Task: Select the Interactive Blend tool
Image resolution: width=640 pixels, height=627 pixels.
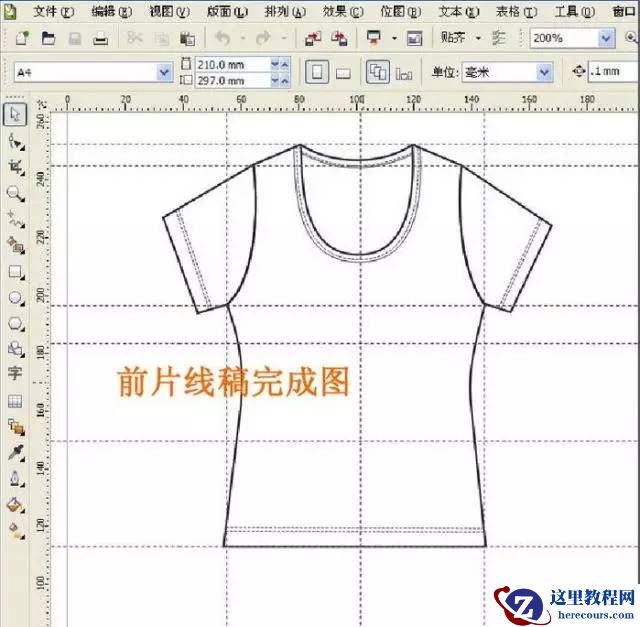Action: [16, 427]
